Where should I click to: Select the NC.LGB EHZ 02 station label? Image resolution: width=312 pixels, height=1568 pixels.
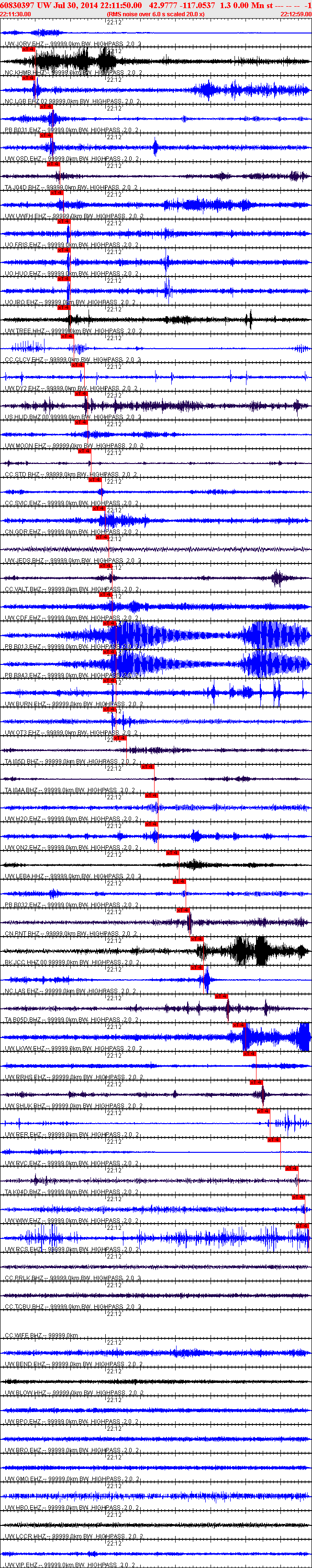(x=73, y=102)
